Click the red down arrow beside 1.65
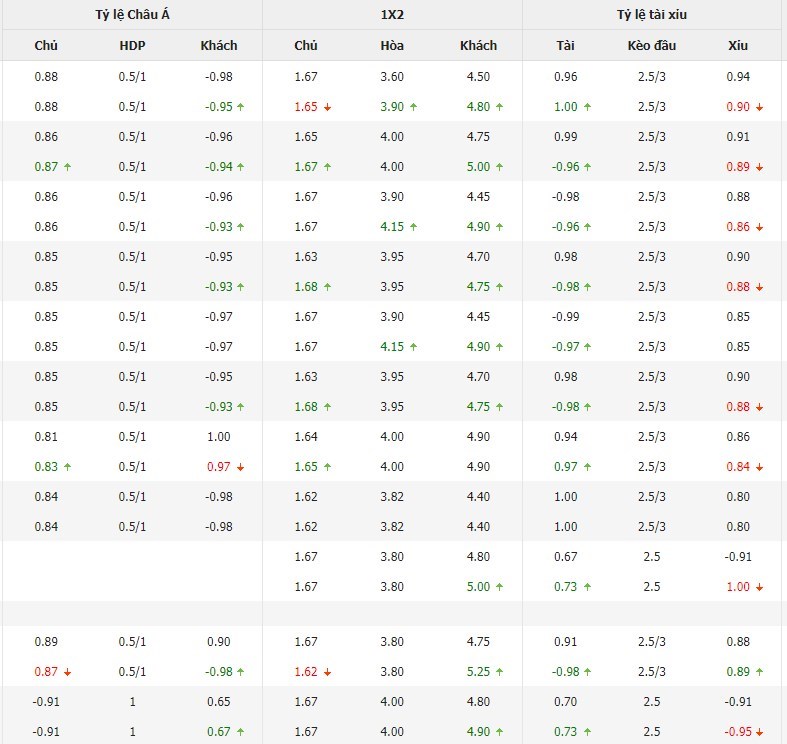This screenshot has height=744, width=787. coord(327,107)
